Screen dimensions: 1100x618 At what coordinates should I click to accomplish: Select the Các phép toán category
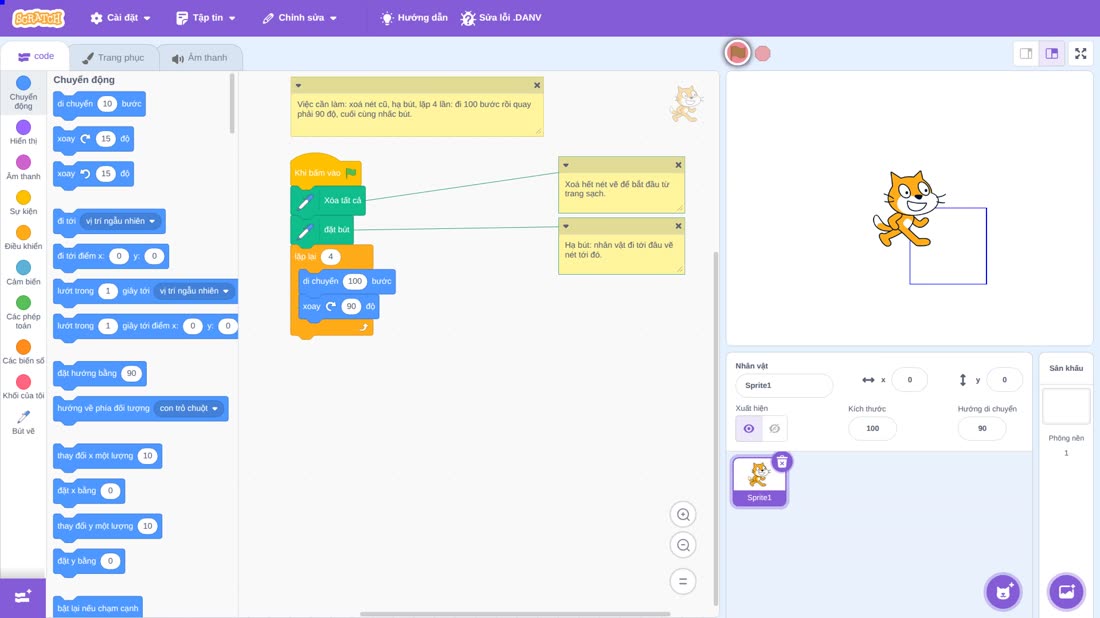(x=23, y=312)
